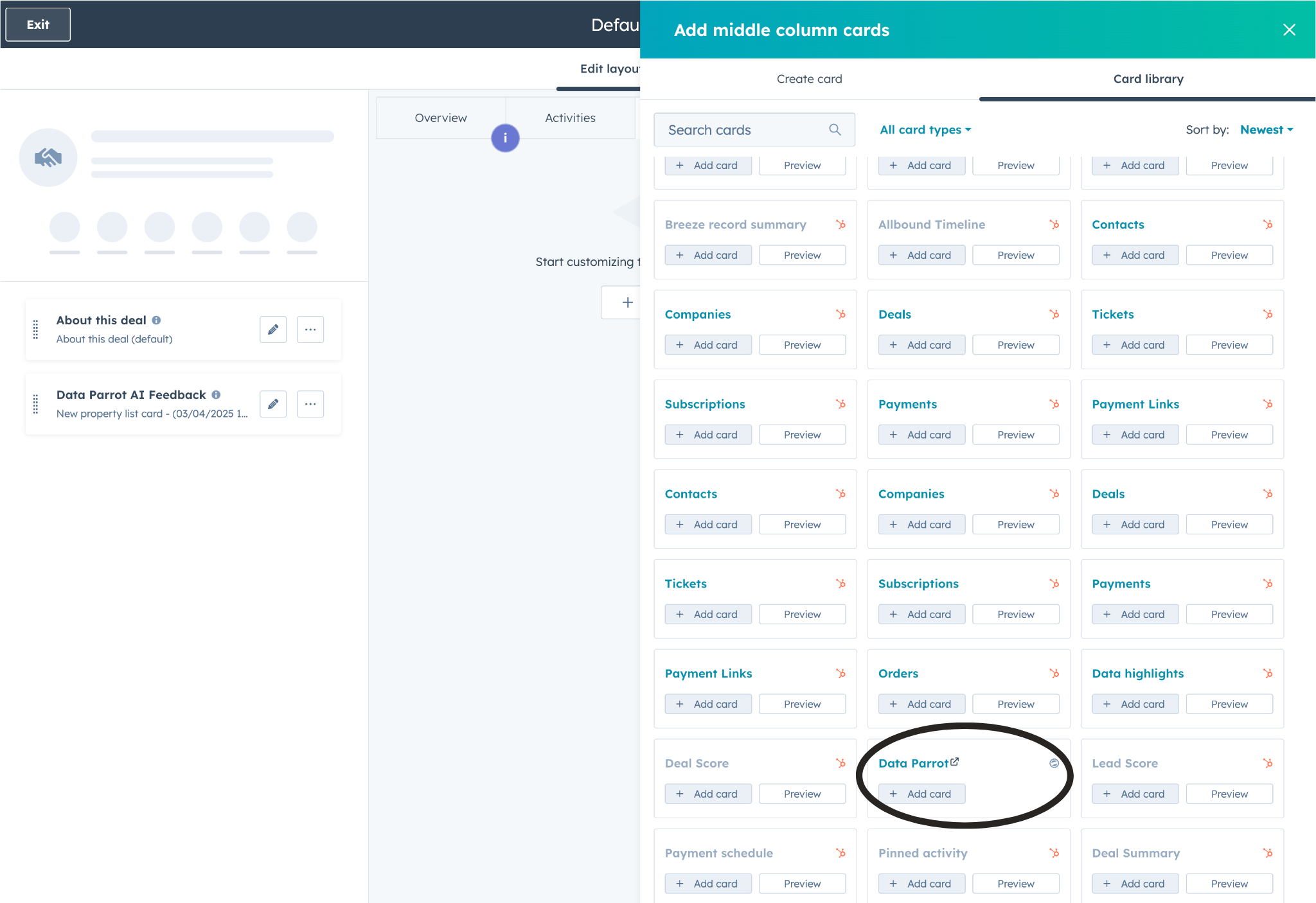Open the Sort by Newest dropdown
1316x903 pixels.
[1266, 130]
